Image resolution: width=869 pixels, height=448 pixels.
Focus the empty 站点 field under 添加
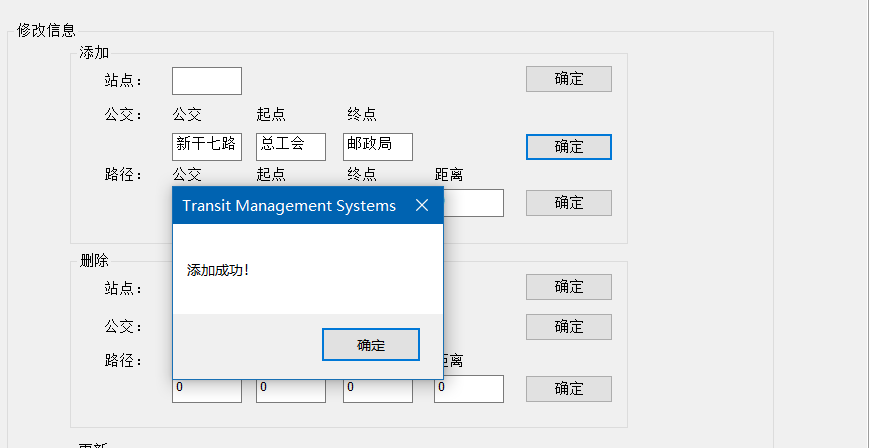(207, 81)
